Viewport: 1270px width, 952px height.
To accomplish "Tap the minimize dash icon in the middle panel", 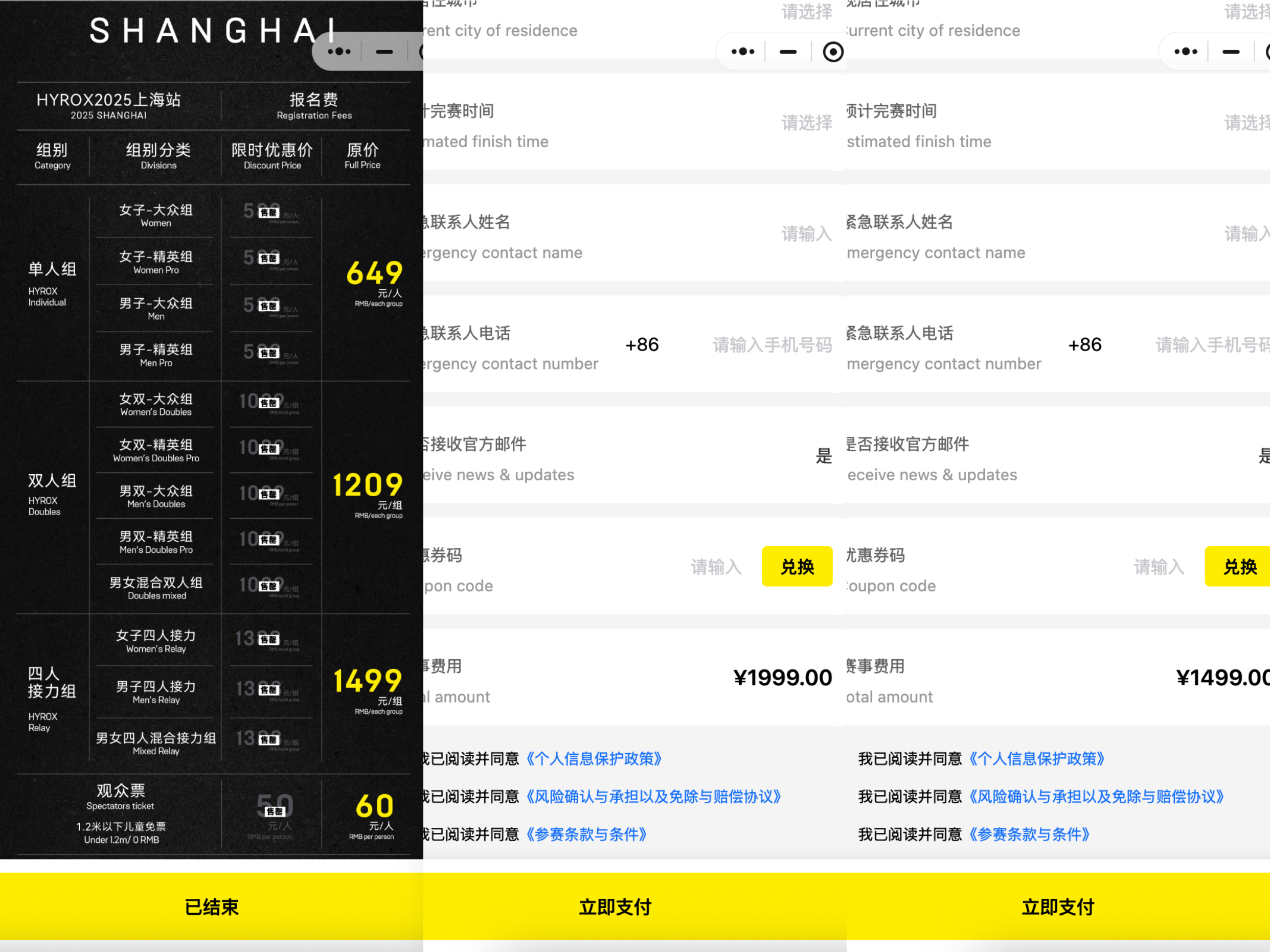I will (788, 52).
